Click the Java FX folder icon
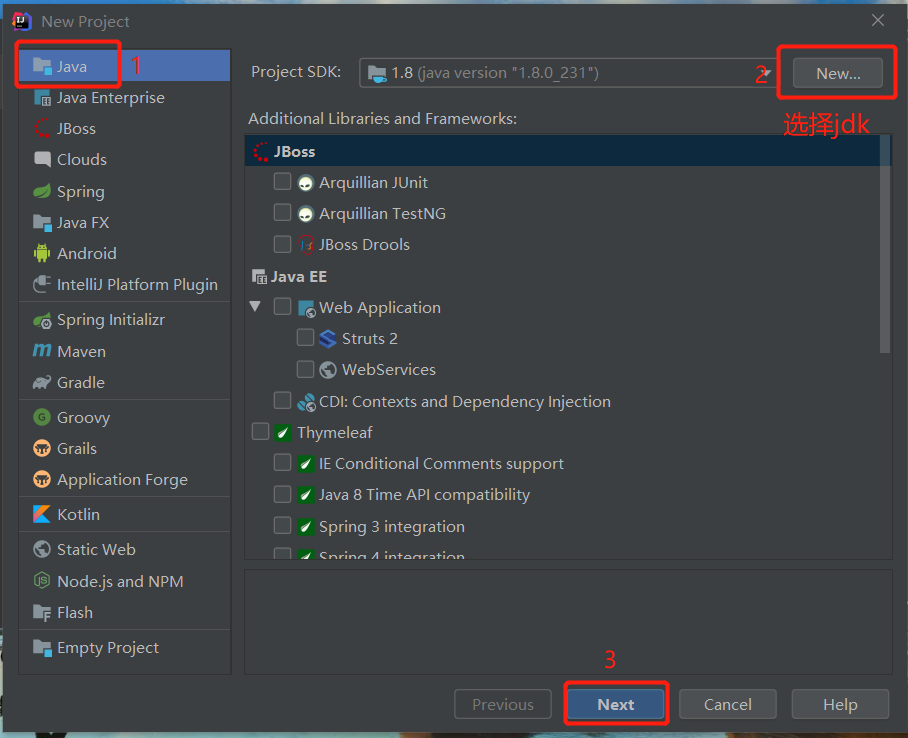The image size is (908, 738). pyautogui.click(x=42, y=222)
